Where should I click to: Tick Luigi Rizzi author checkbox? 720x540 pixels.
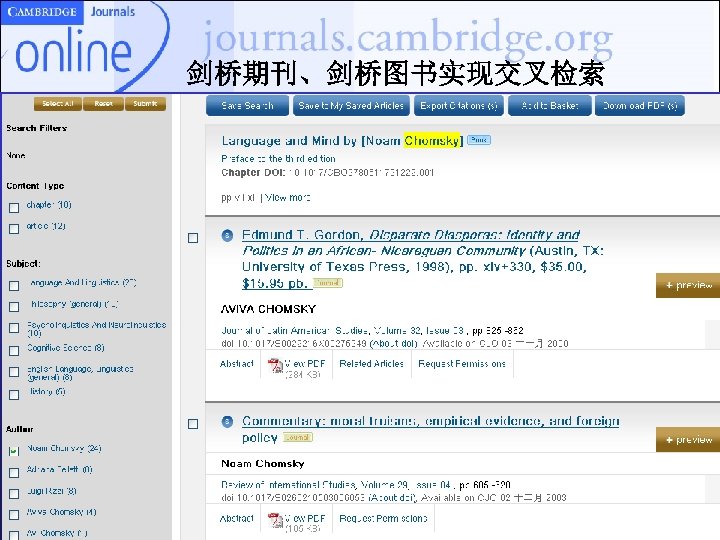tap(14, 494)
